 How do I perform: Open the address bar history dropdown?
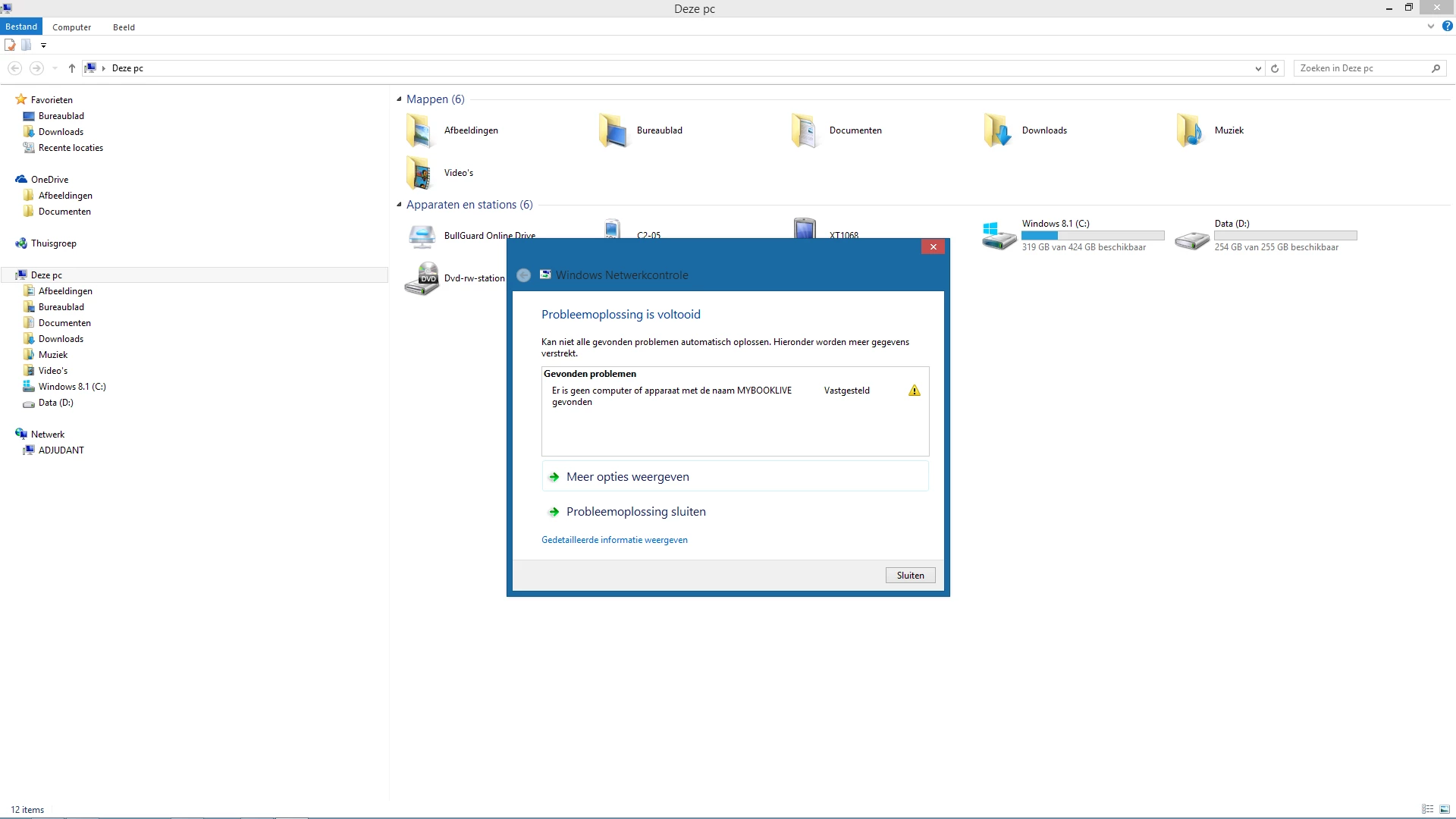[x=1258, y=68]
